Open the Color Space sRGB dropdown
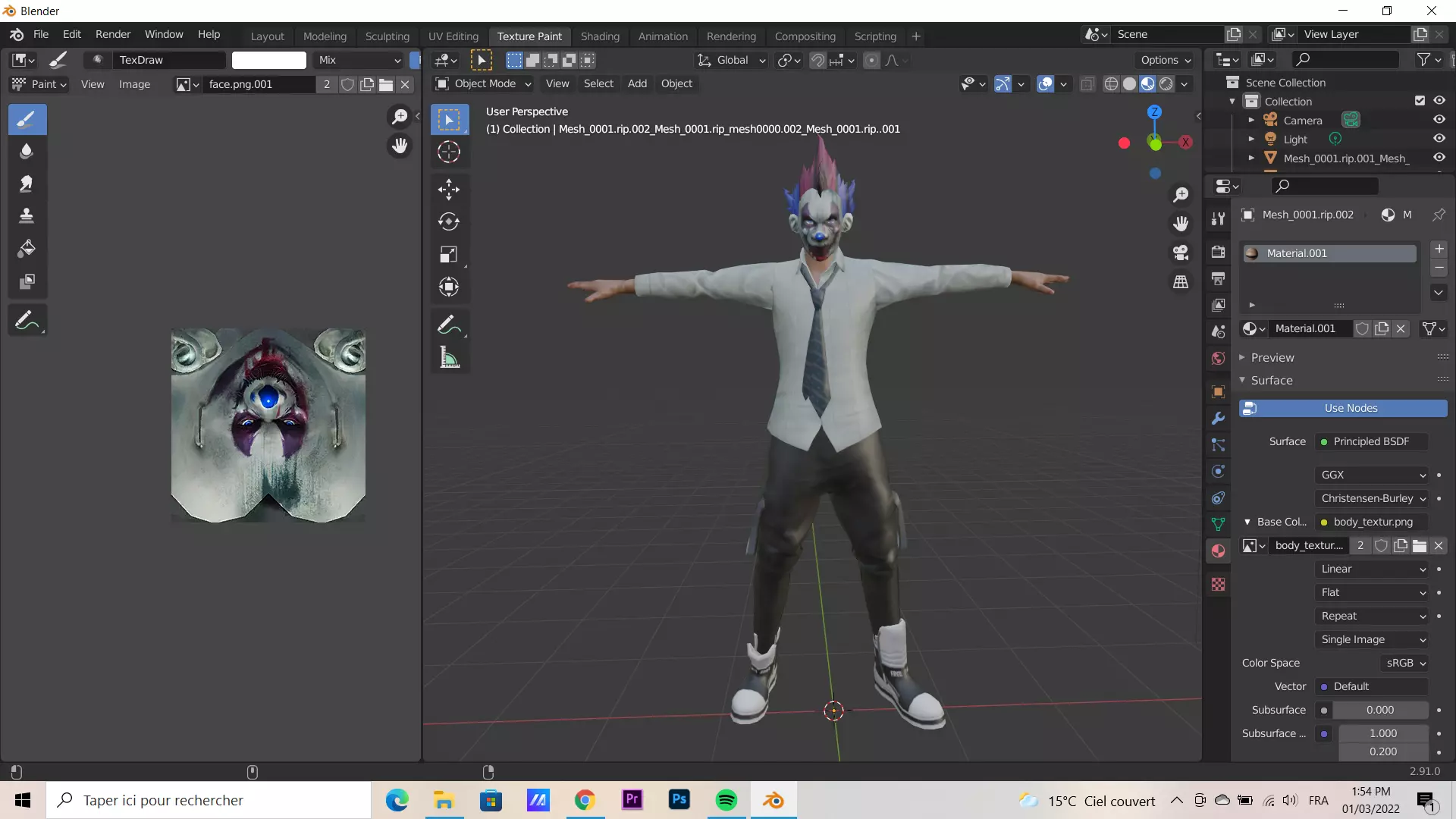 coord(1405,663)
